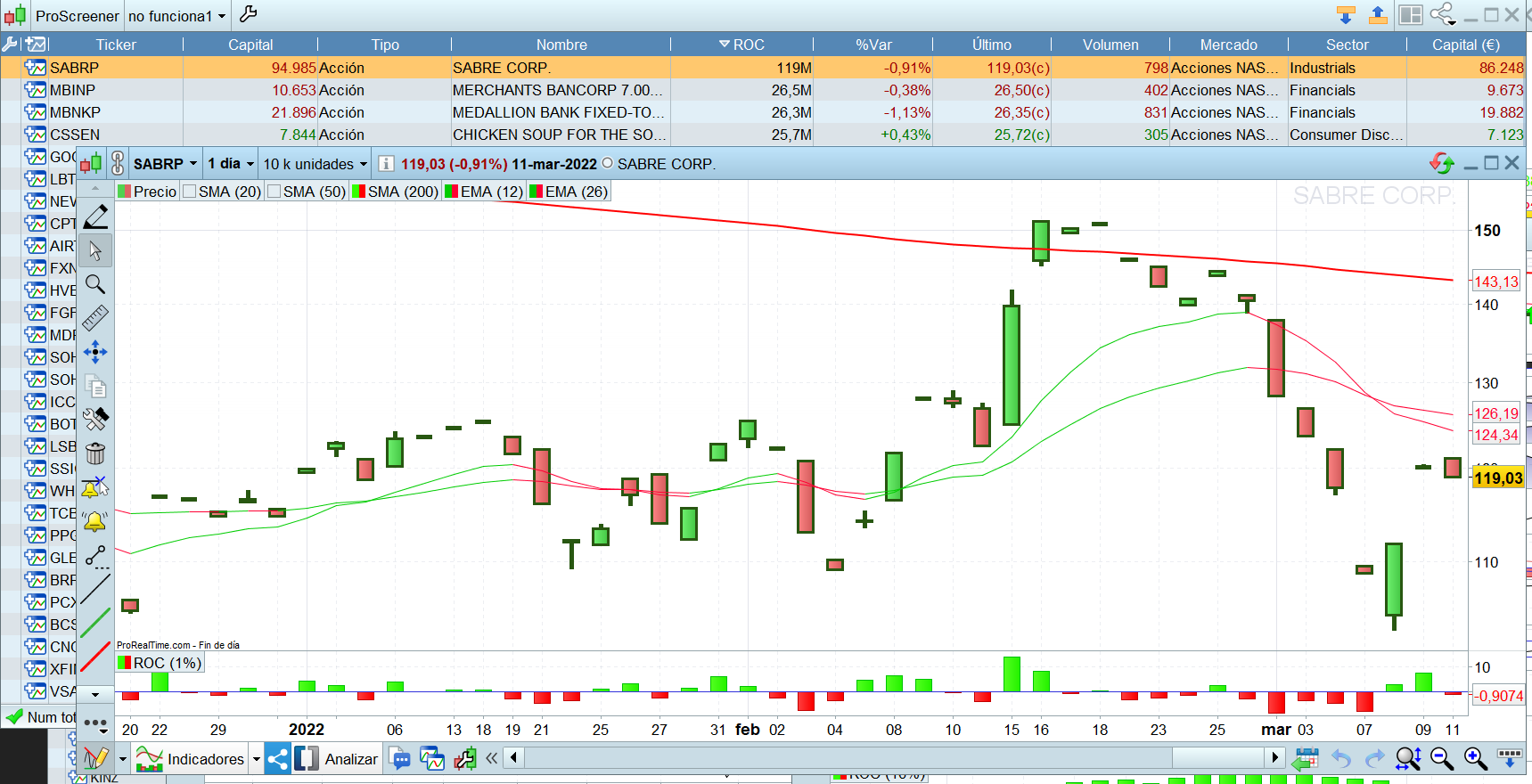Screen dimensions: 1532x784
Task: Select the magnifying glass zoom tool
Action: [x=95, y=284]
